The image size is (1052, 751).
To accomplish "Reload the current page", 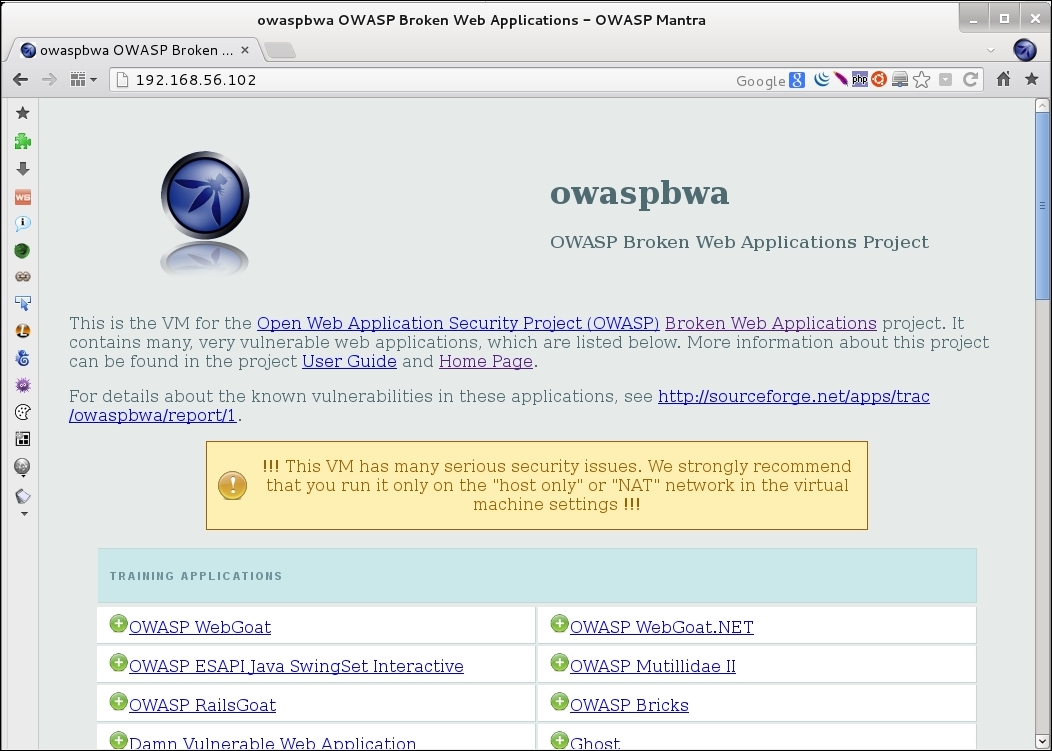I will point(970,80).
